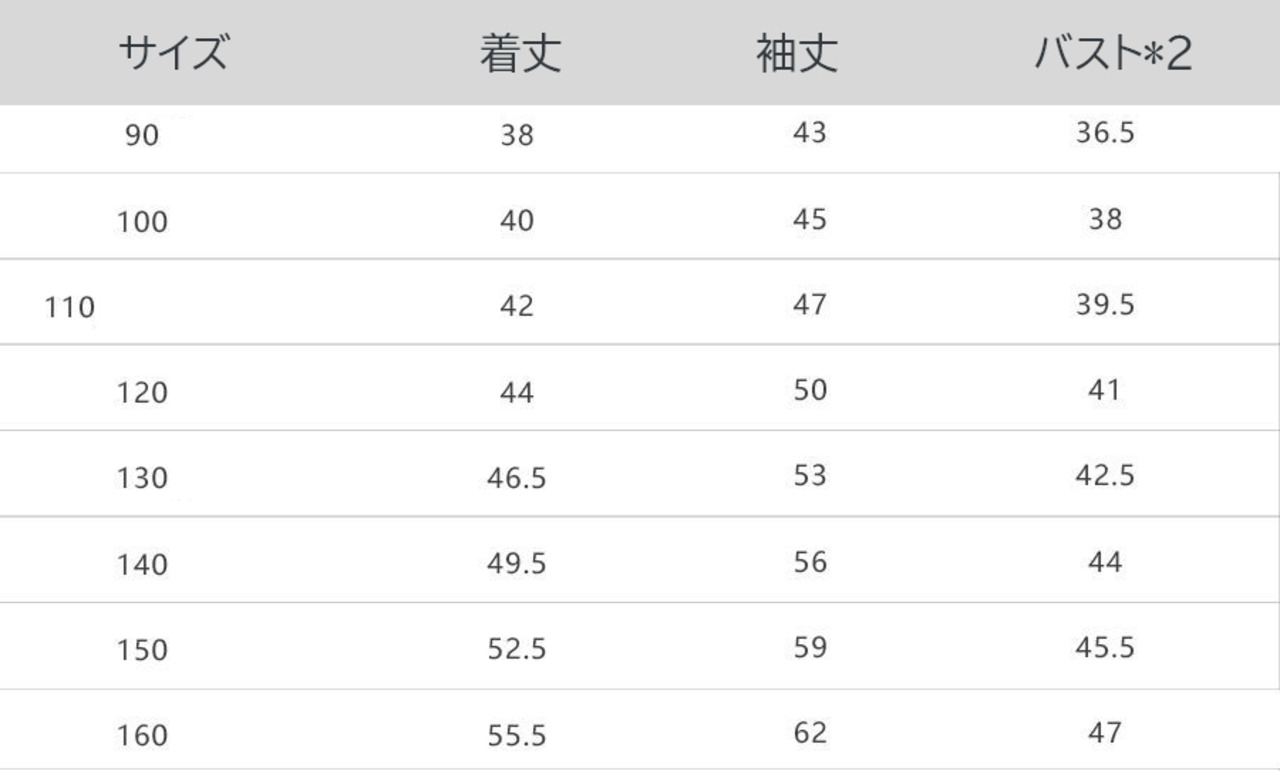Screen dimensions: 1280x771
Task: Select the 袖丈 column header
Action: click(x=796, y=54)
